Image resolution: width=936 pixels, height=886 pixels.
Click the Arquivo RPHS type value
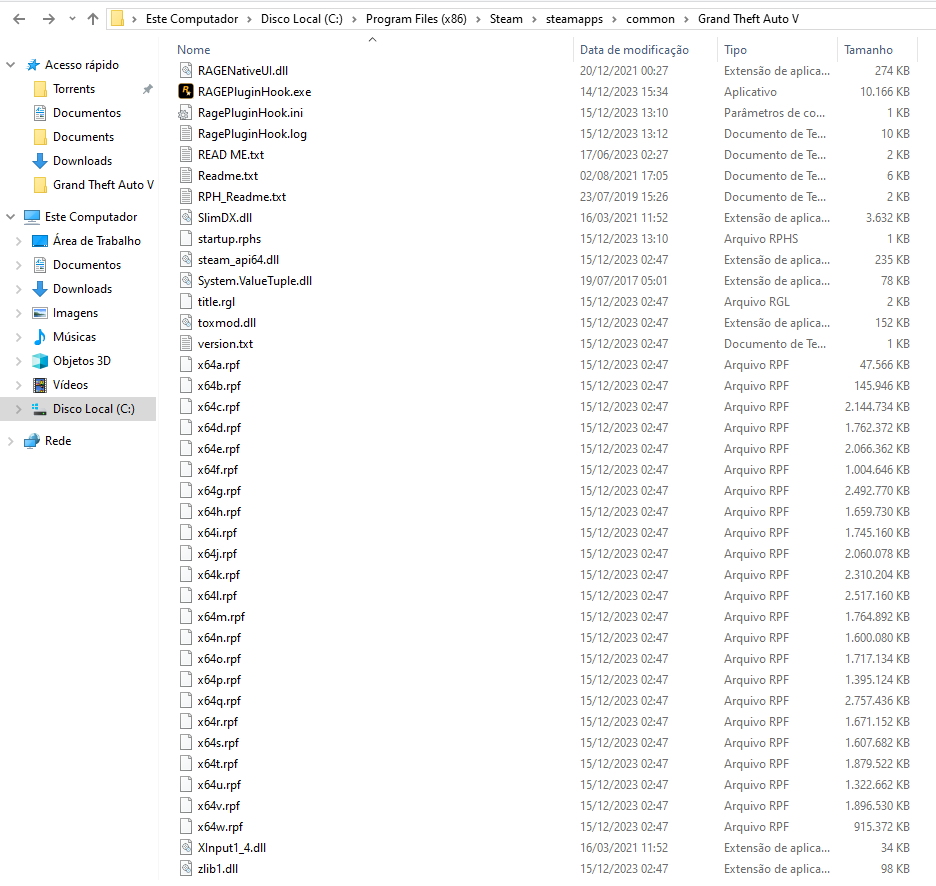pyautogui.click(x=760, y=238)
